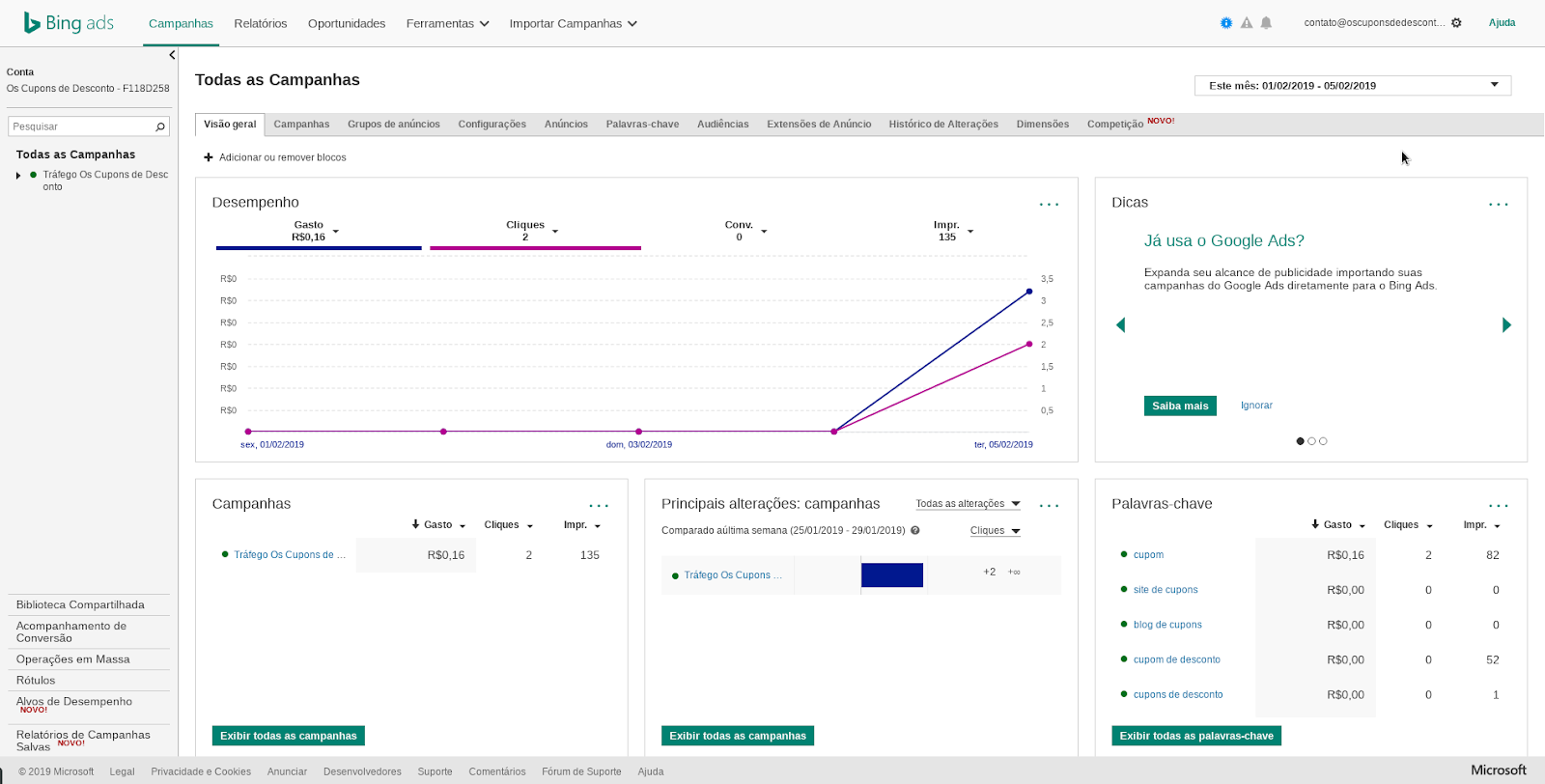Switch to the Extensões de Anúncio tab
This screenshot has height=784, width=1545.
[x=819, y=125]
